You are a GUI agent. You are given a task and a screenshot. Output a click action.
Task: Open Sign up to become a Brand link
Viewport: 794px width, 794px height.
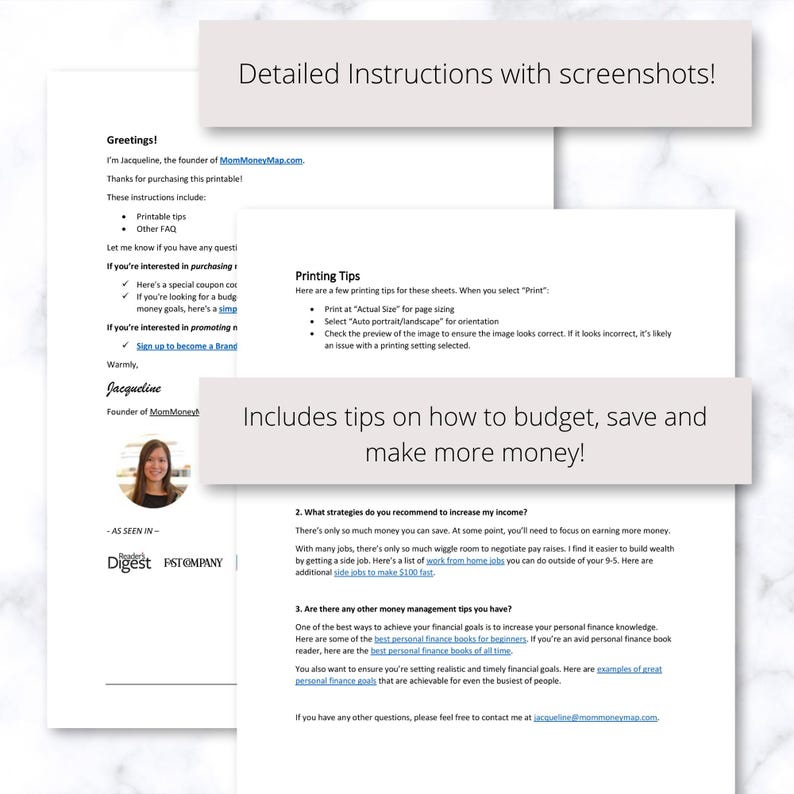click(x=186, y=346)
